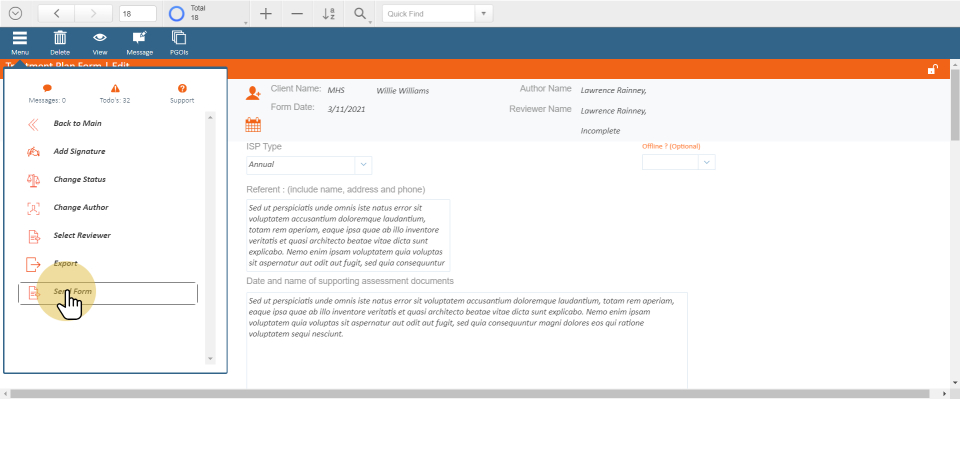Open the Offline optional dropdown
The image size is (960, 469).
tap(707, 162)
